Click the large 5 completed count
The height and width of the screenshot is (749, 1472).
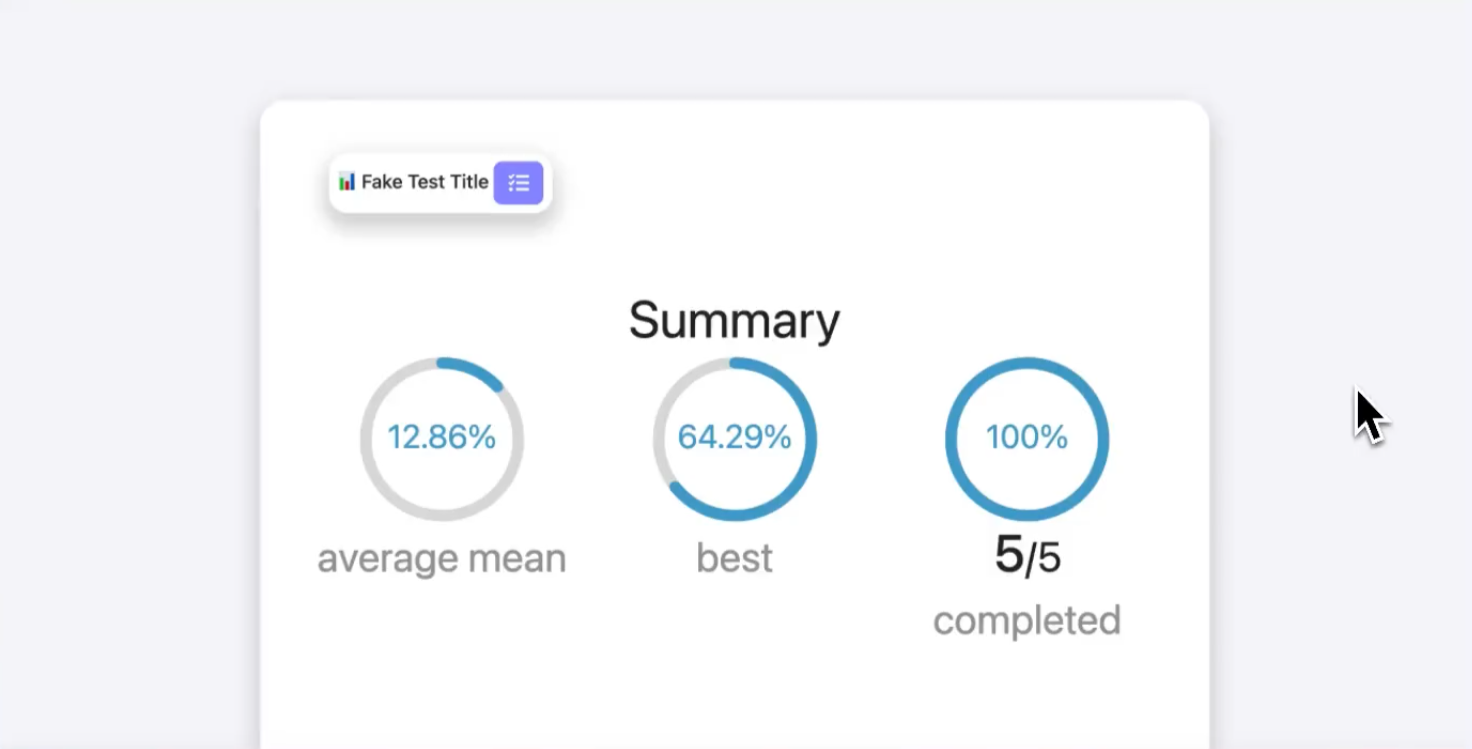(x=1008, y=554)
